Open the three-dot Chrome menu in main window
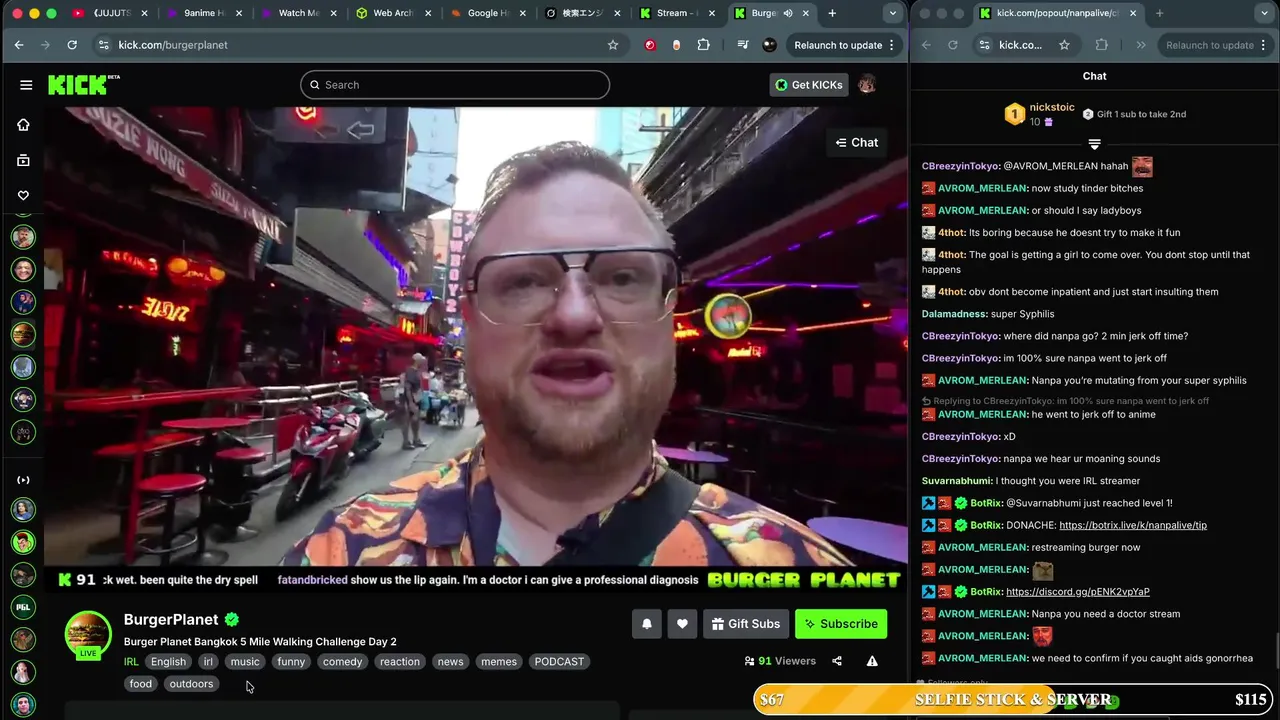The height and width of the screenshot is (720, 1280). 892,45
